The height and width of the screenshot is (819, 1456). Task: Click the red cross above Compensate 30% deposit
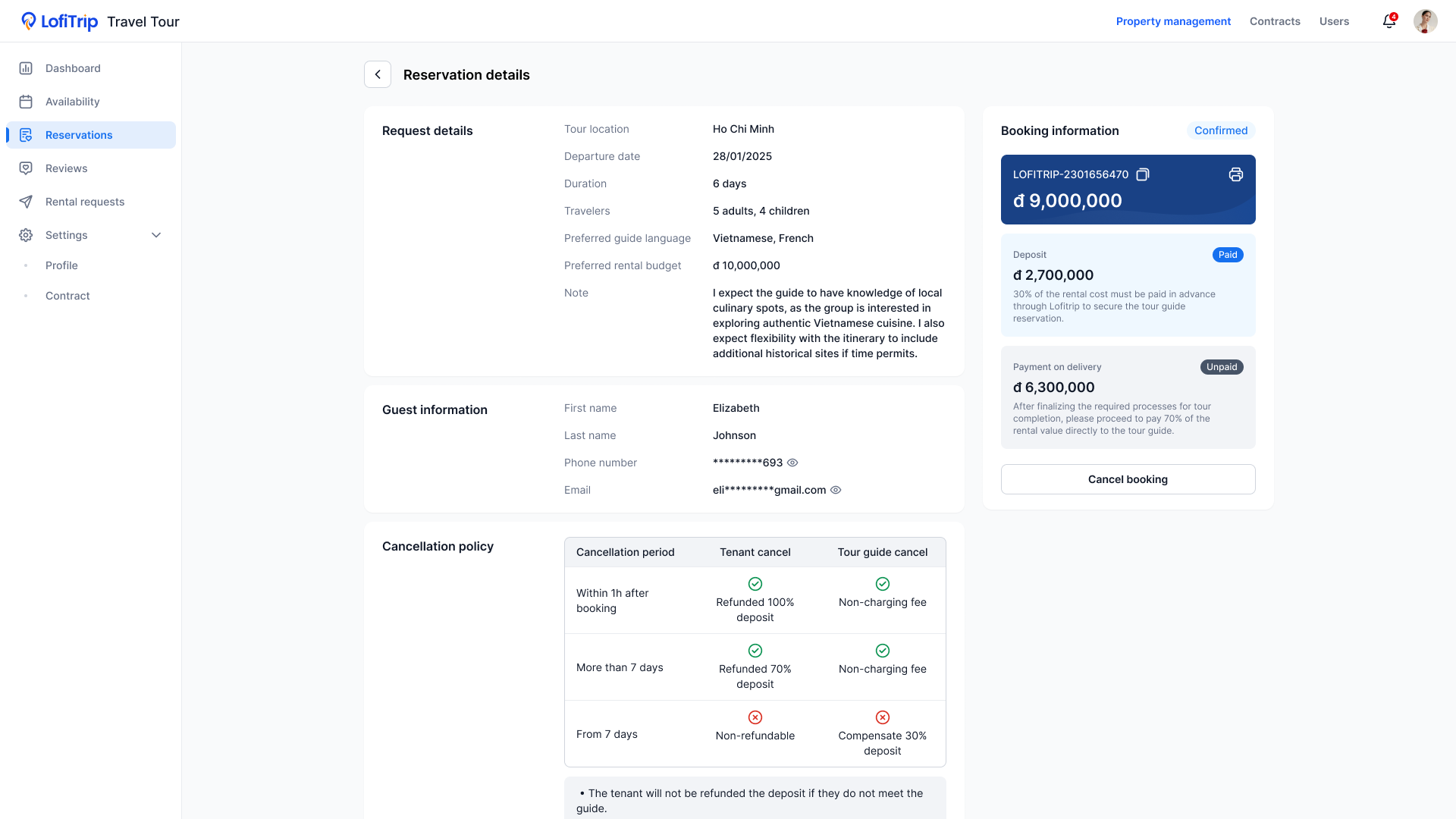pos(883,717)
